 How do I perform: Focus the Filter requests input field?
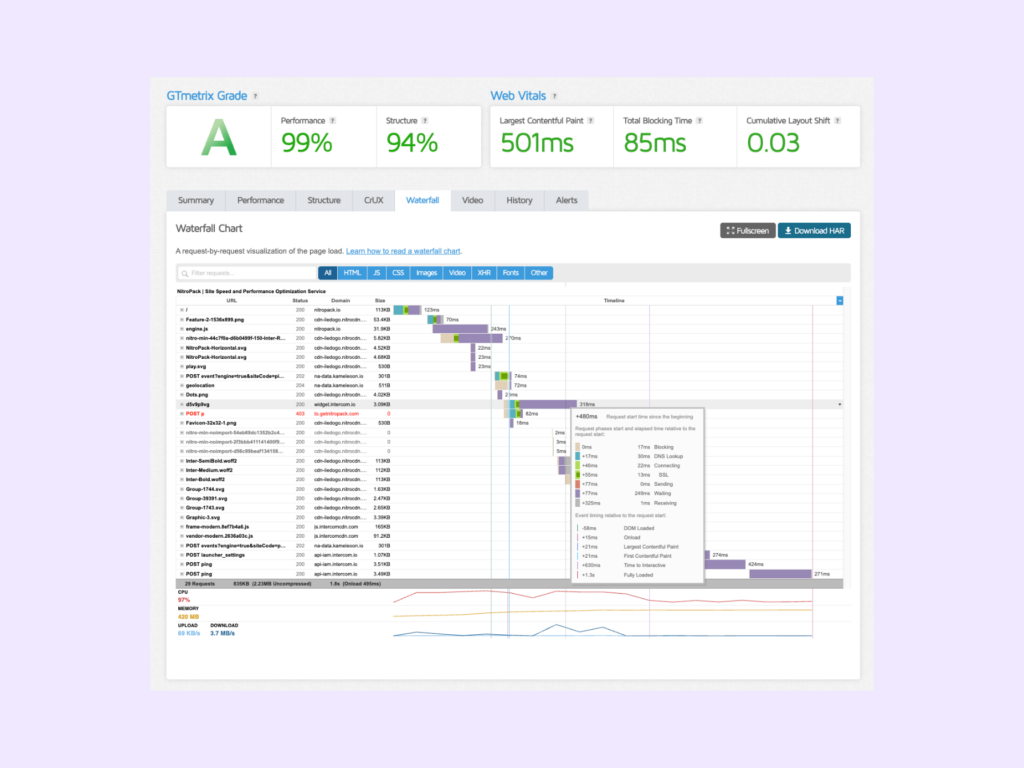pyautogui.click(x=247, y=273)
